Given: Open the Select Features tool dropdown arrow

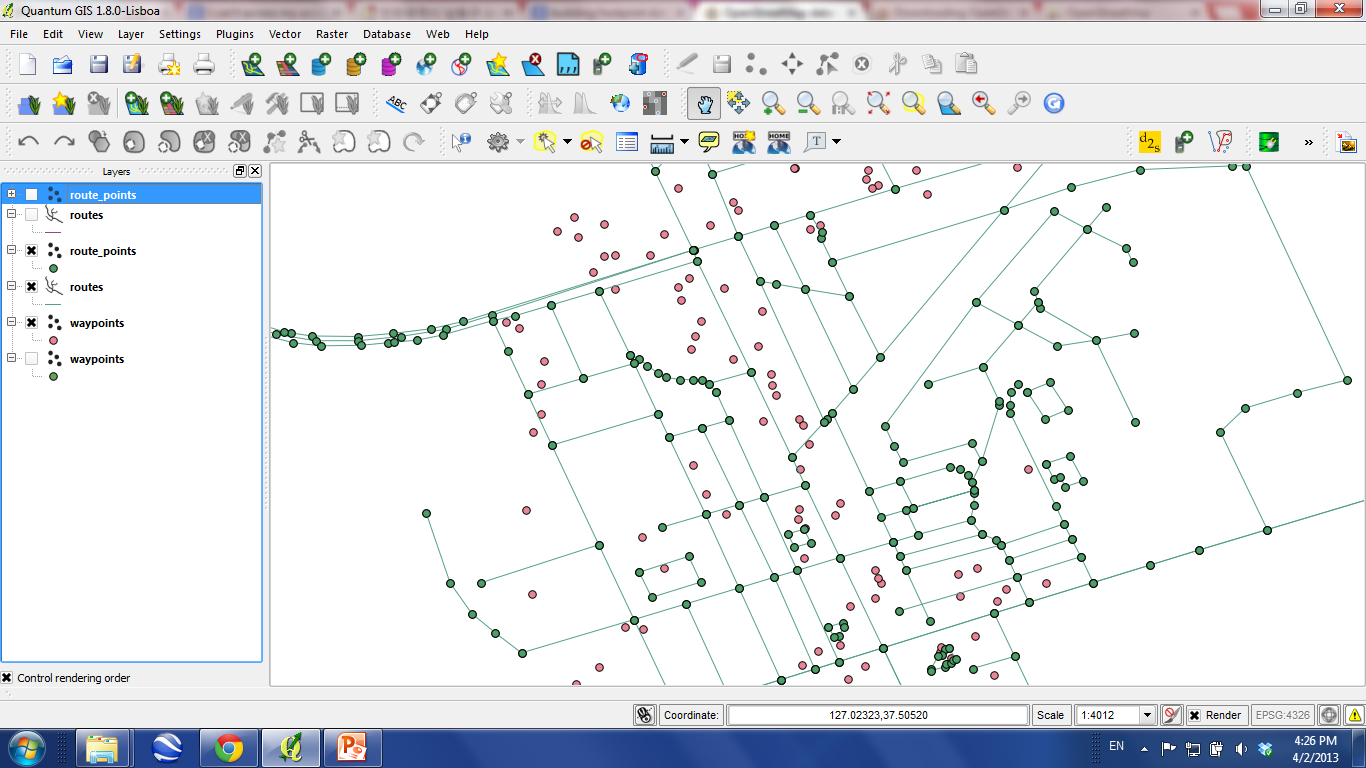Looking at the screenshot, I should pyautogui.click(x=567, y=142).
